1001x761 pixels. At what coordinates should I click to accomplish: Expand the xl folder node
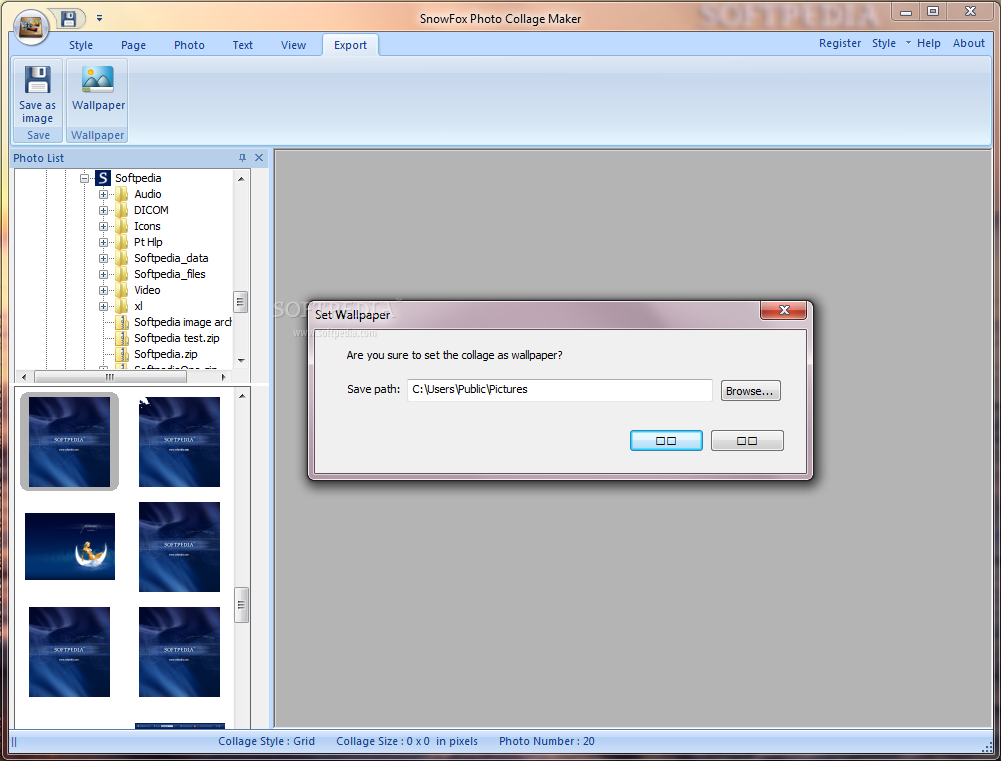[x=103, y=306]
